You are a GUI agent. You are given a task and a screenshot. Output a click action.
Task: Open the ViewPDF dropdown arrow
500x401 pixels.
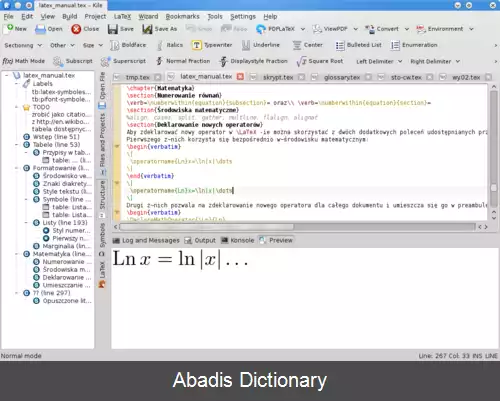pos(355,29)
